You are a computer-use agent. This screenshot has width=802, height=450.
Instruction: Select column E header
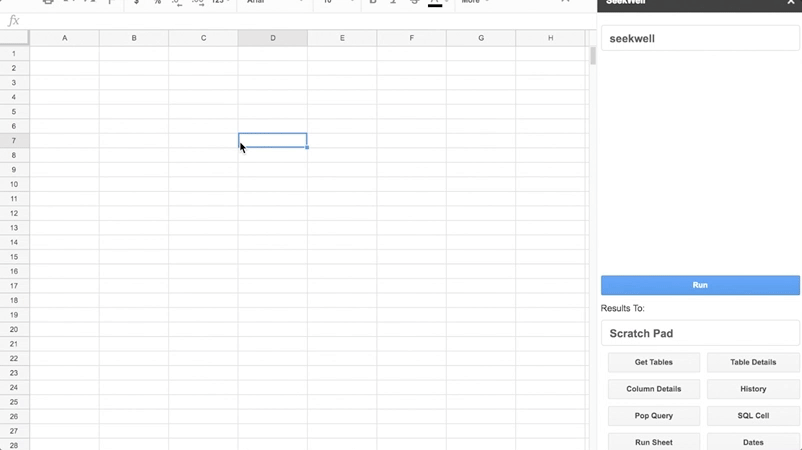[342, 38]
